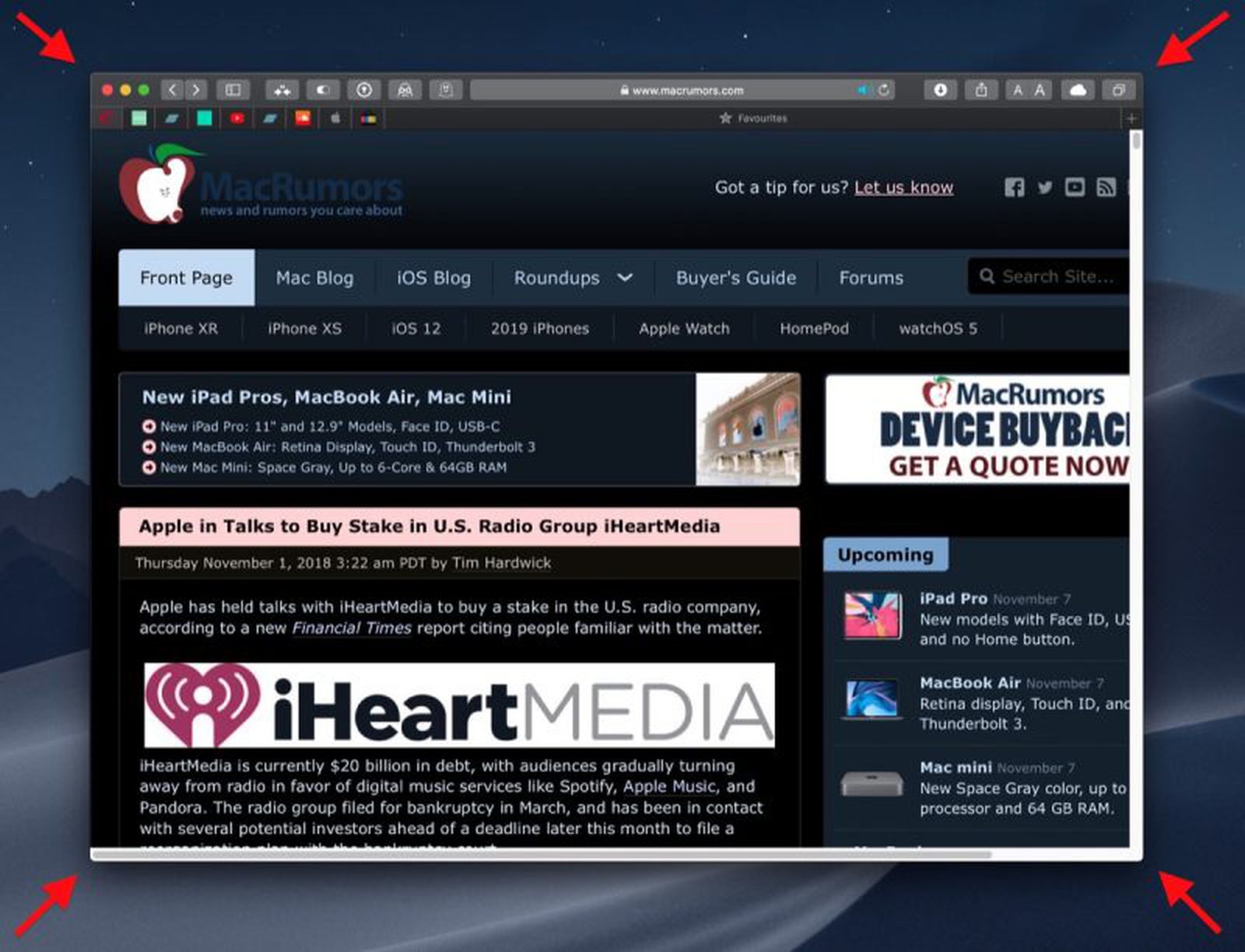1245x952 pixels.
Task: Expand the Roundups dropdown menu
Action: (x=573, y=278)
